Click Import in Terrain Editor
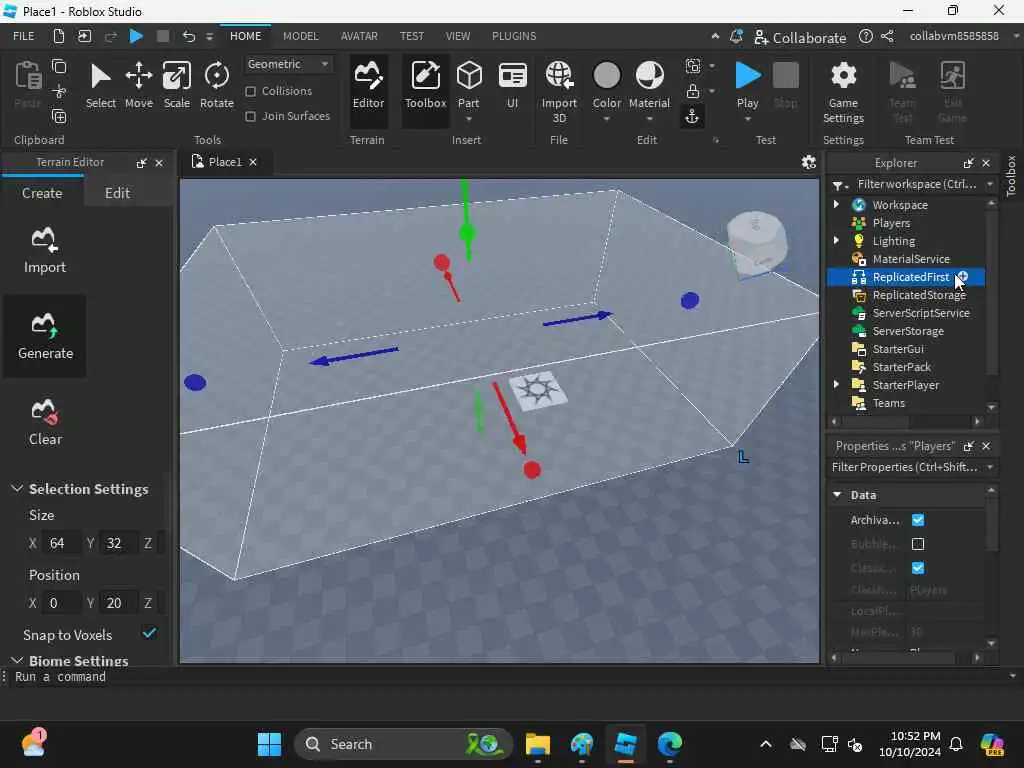Image resolution: width=1024 pixels, height=768 pixels. click(x=44, y=250)
